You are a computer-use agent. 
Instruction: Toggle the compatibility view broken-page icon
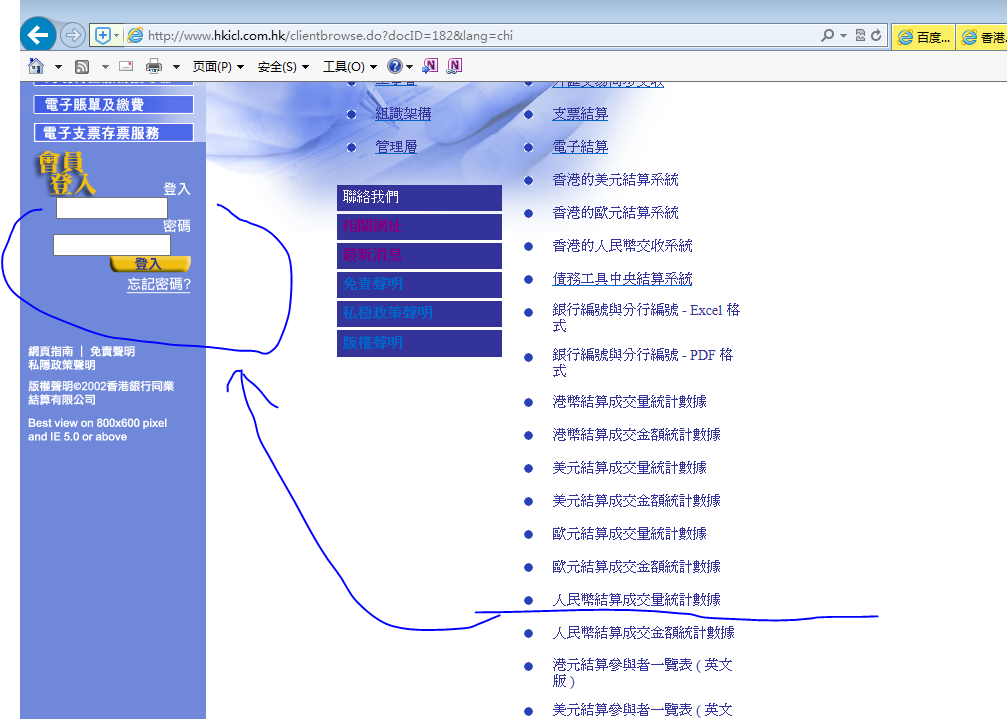[x=861, y=35]
